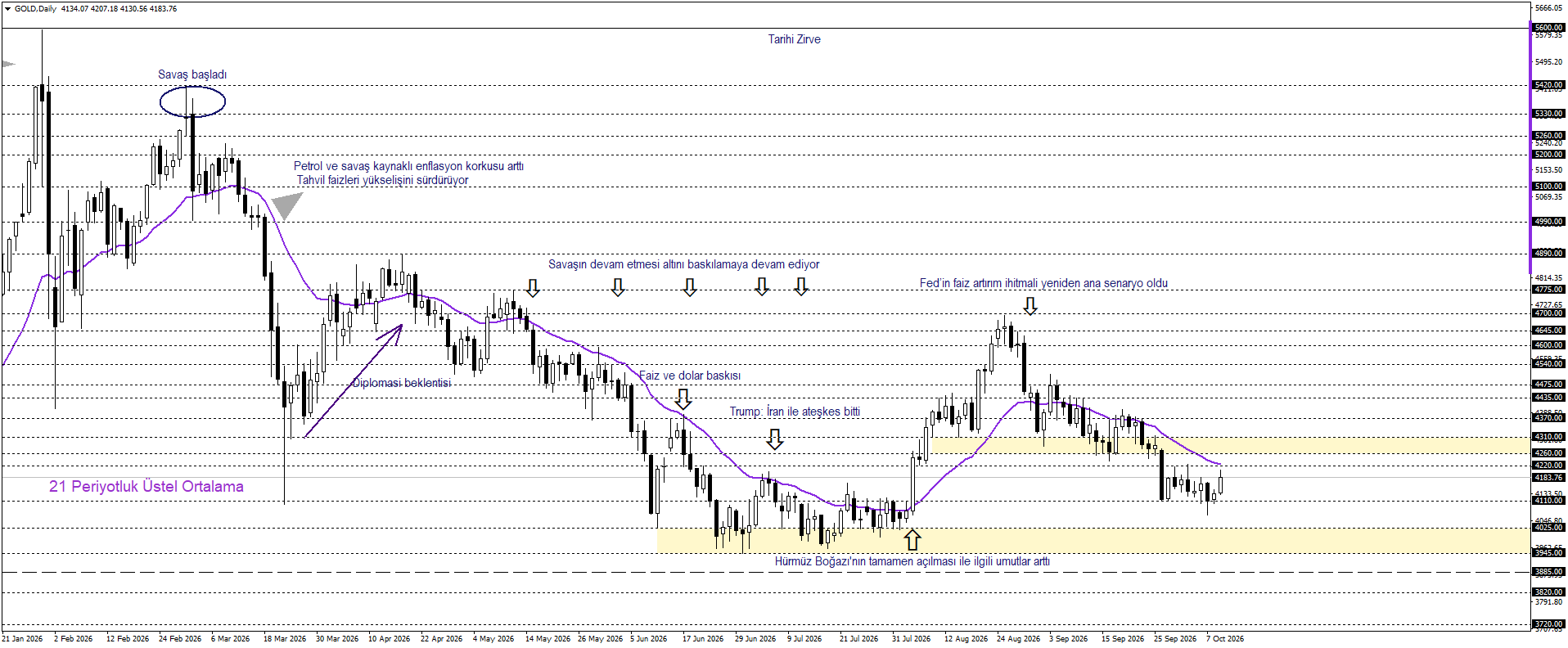Click the '21 Jan 2026' date on time axis
Viewport: 1568px width, 648px height.
(x=22, y=639)
